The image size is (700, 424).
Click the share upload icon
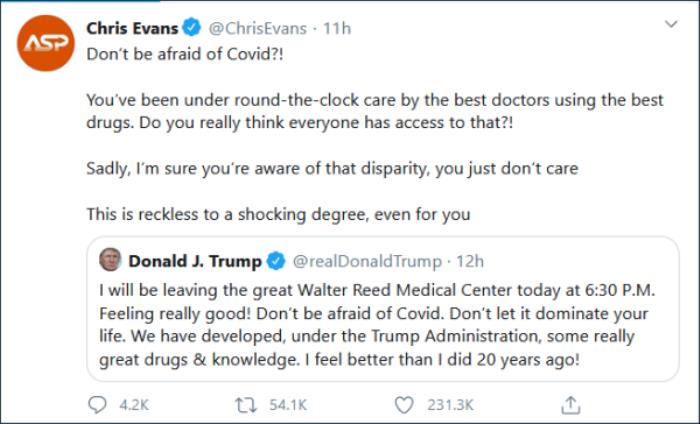[x=571, y=404]
